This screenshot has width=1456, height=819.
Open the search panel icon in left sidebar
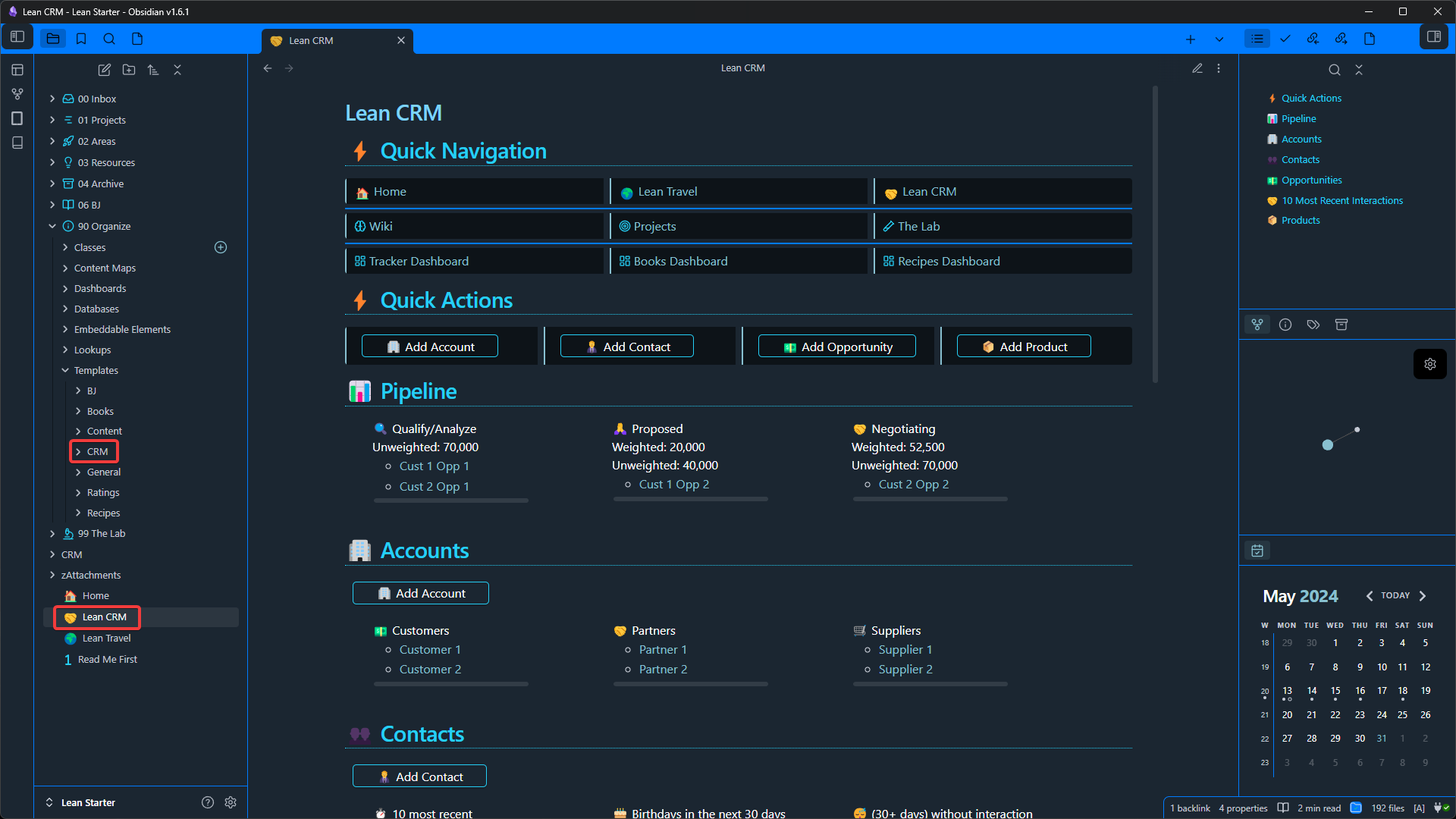[x=109, y=39]
